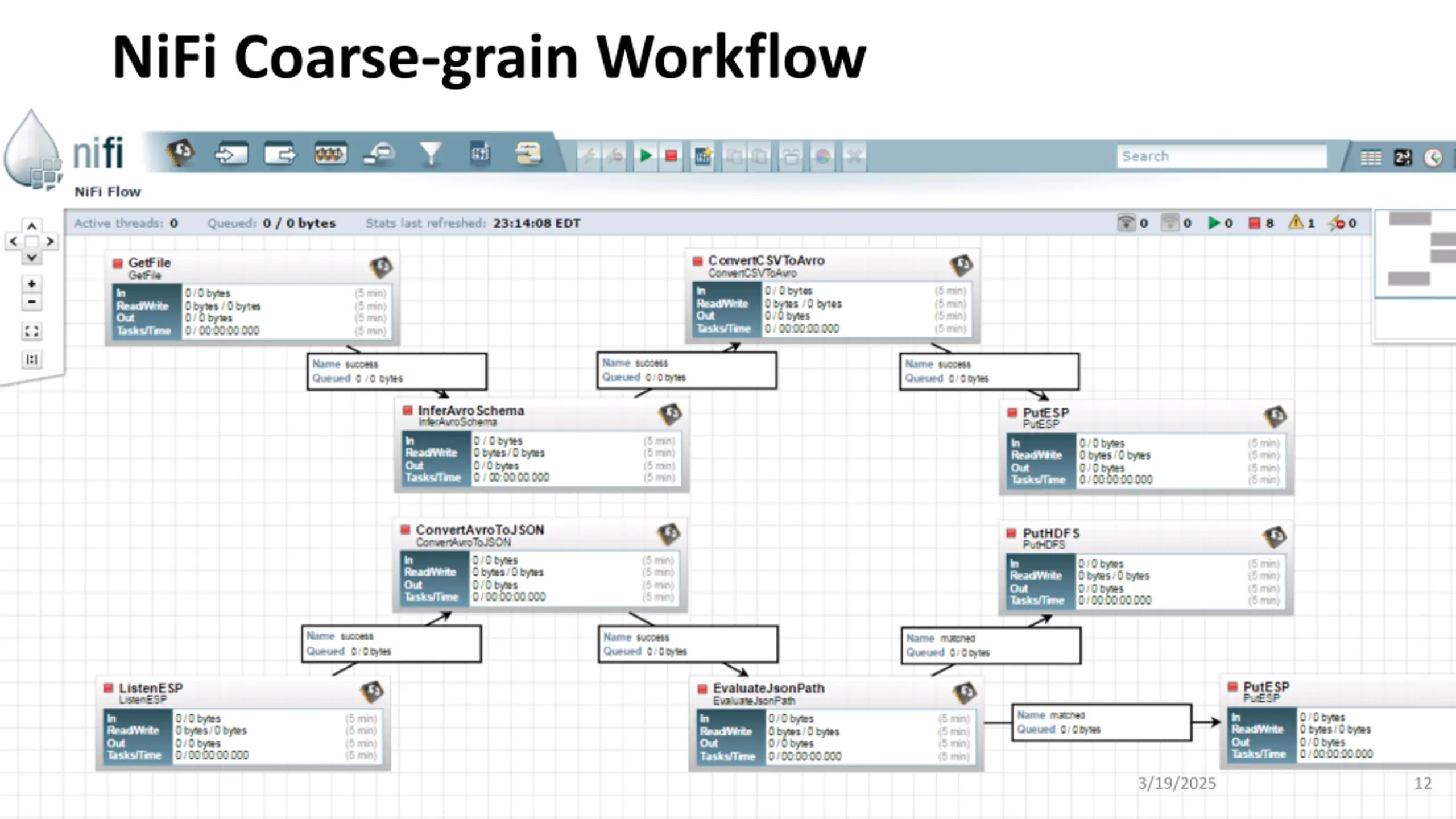The width and height of the screenshot is (1456, 819).
Task: Click the Delete X icon in toolbar
Action: [854, 156]
